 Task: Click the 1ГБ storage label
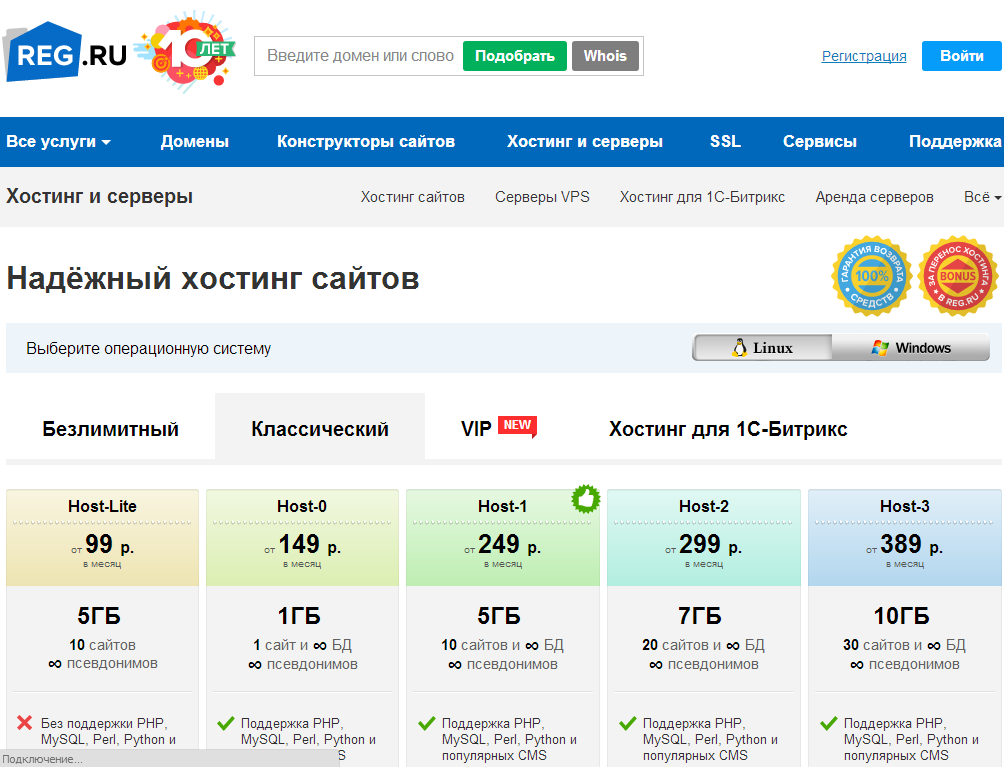(299, 616)
